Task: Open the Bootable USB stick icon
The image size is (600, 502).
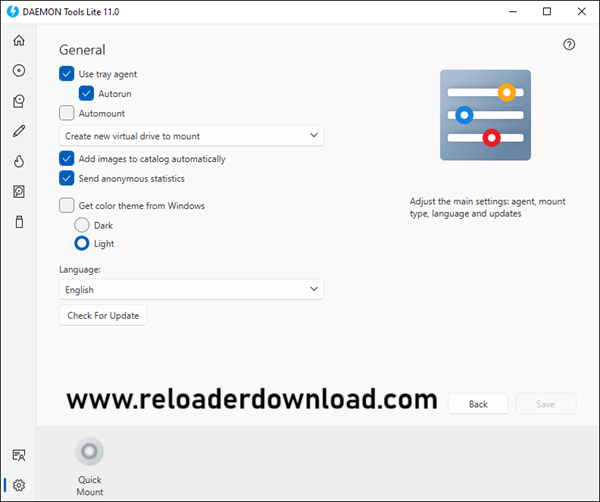Action: click(19, 222)
